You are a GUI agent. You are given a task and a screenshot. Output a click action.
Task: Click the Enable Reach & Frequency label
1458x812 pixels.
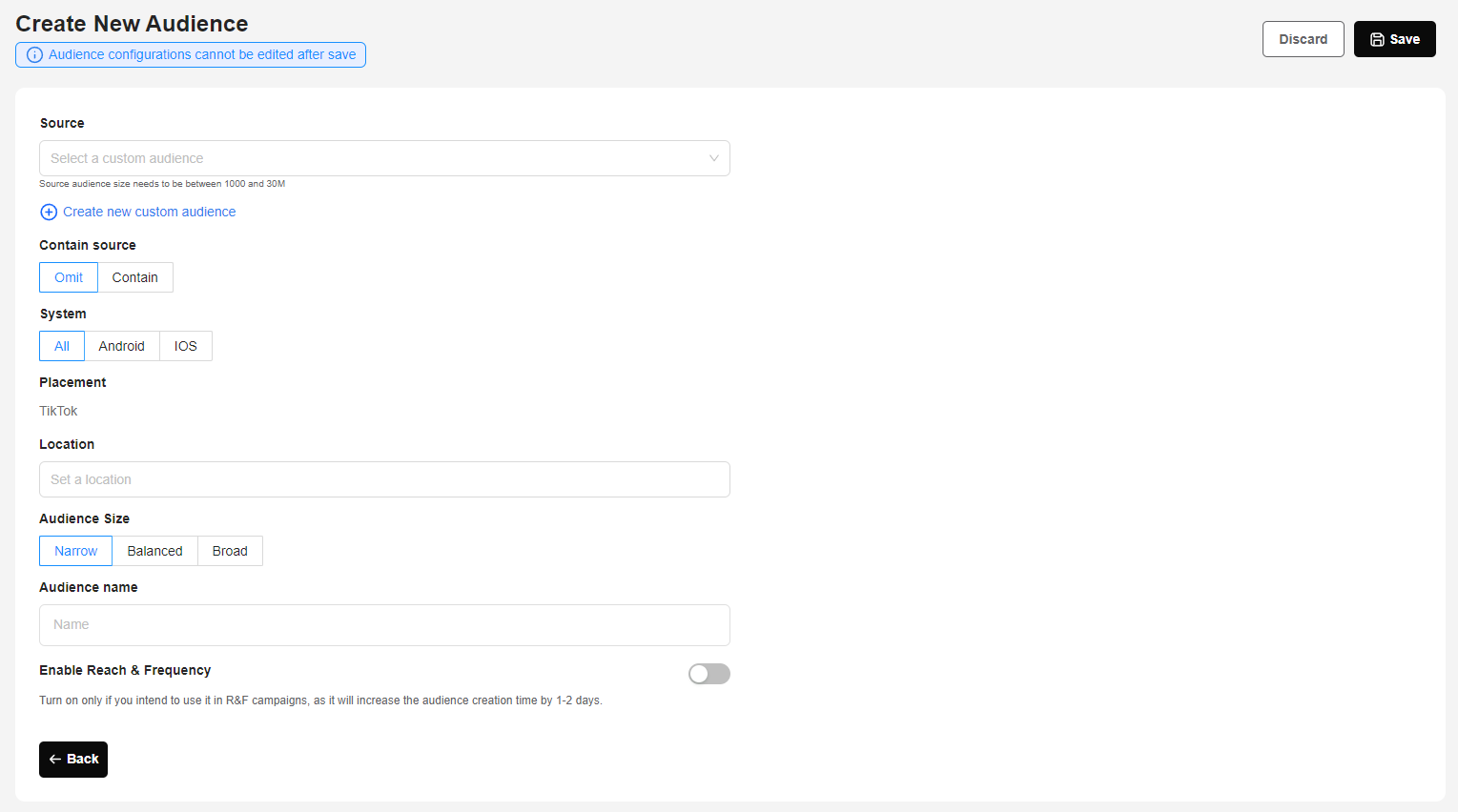pyautogui.click(x=125, y=670)
